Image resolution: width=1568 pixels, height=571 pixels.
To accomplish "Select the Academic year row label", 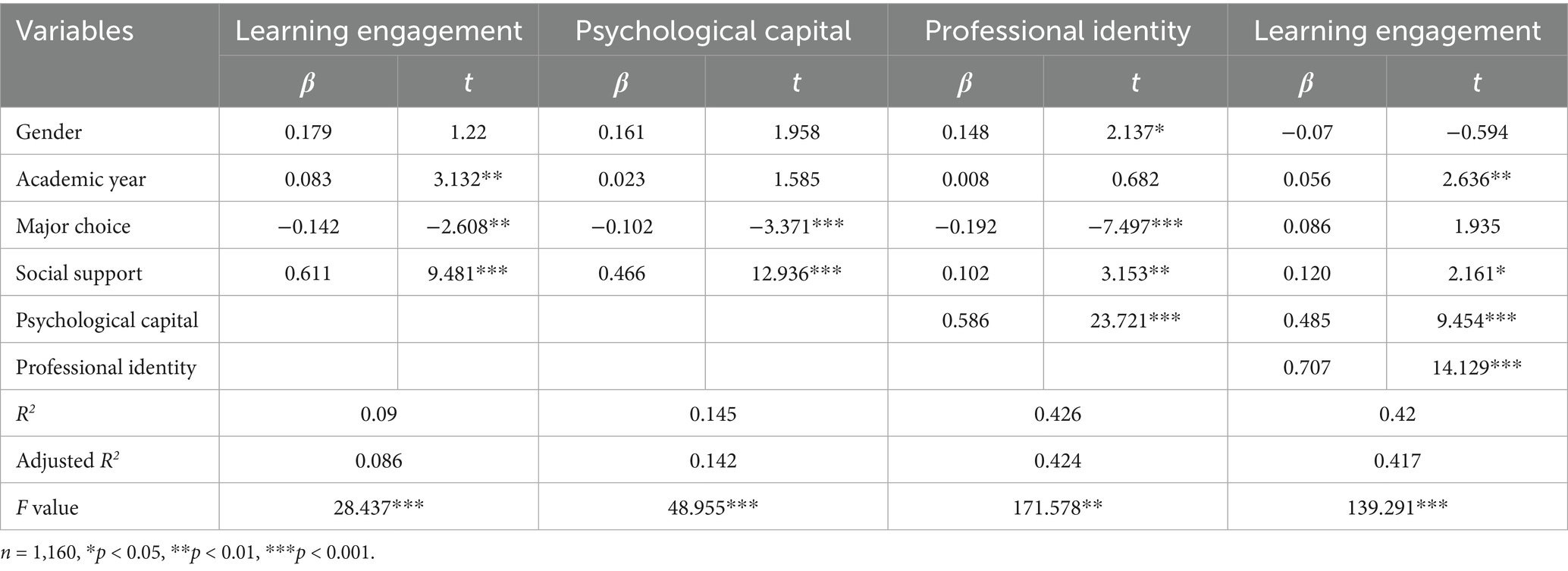I will pos(80,179).
